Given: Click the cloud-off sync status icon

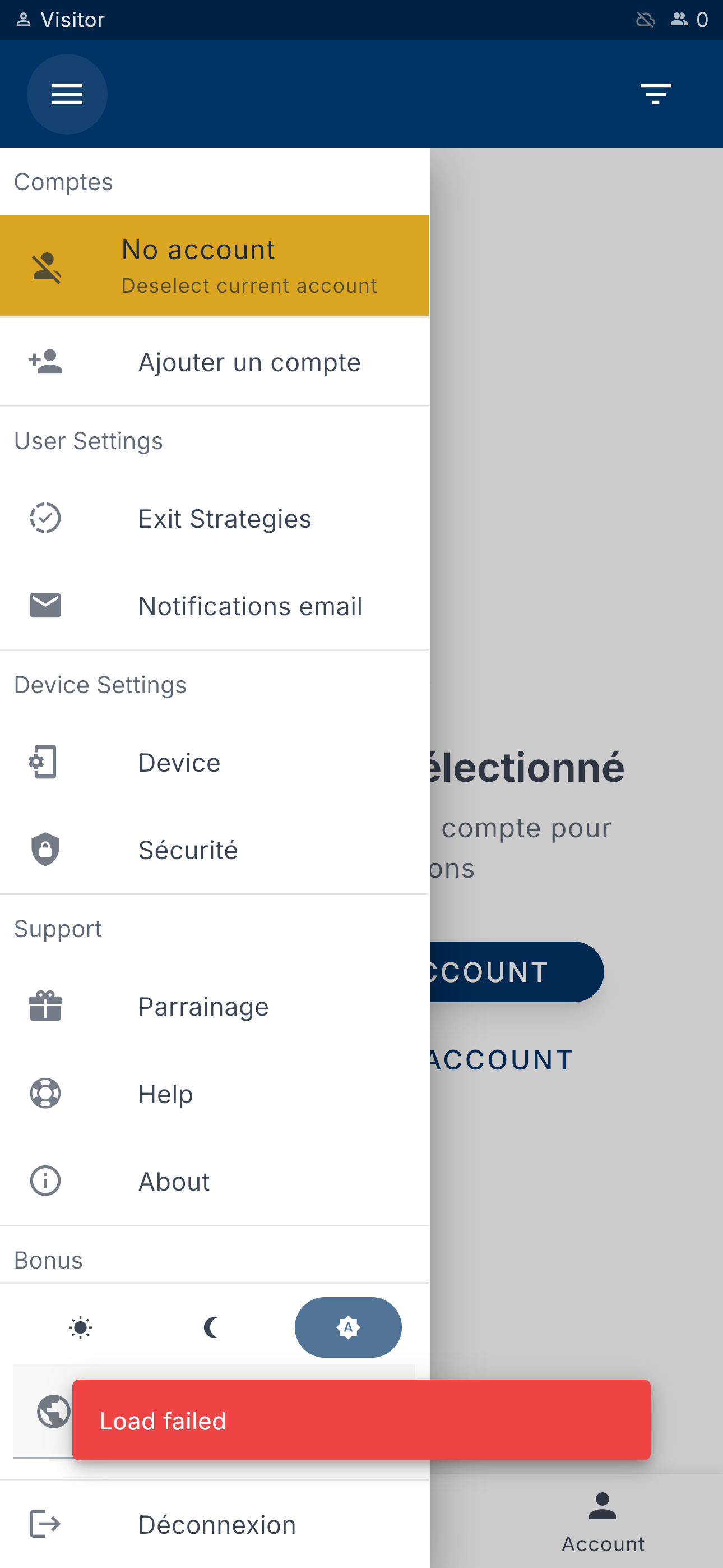Looking at the screenshot, I should (x=645, y=20).
